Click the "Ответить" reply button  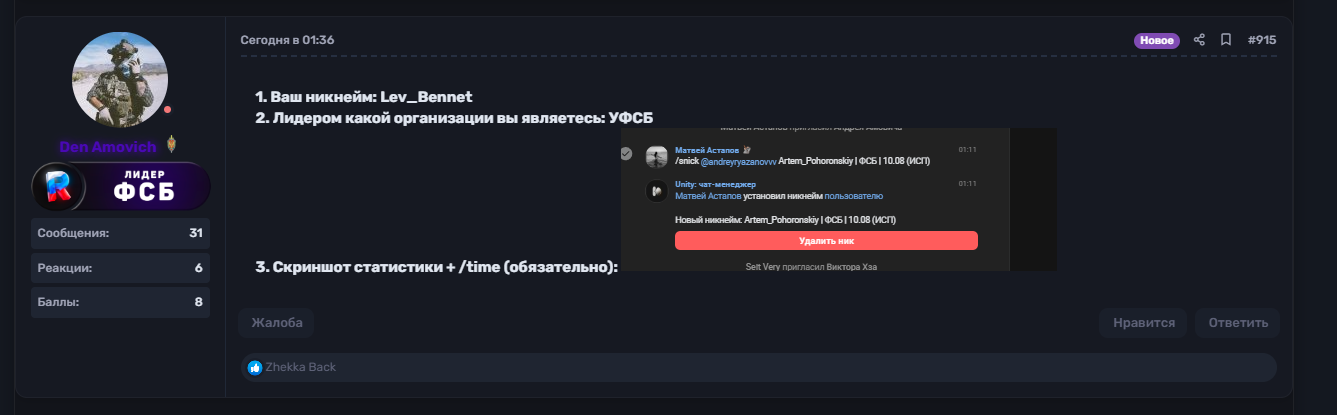pyautogui.click(x=1238, y=323)
